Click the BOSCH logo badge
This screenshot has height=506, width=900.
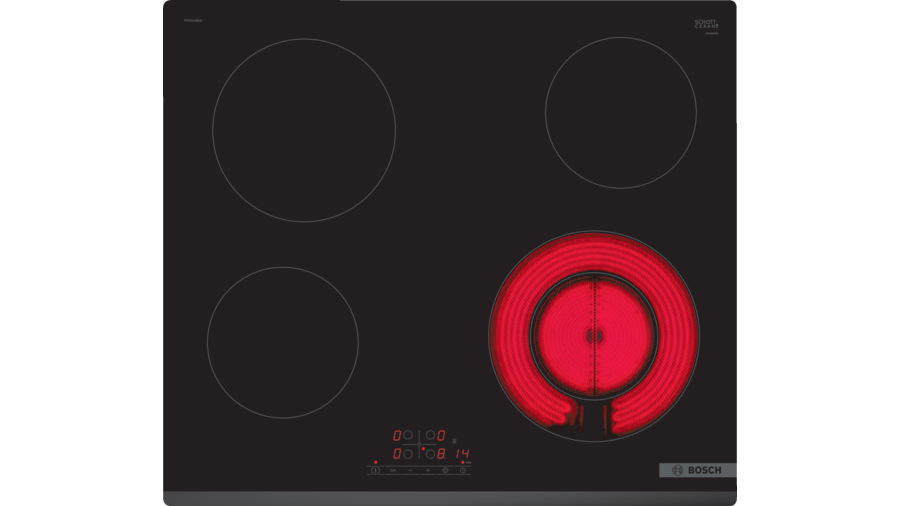698,470
